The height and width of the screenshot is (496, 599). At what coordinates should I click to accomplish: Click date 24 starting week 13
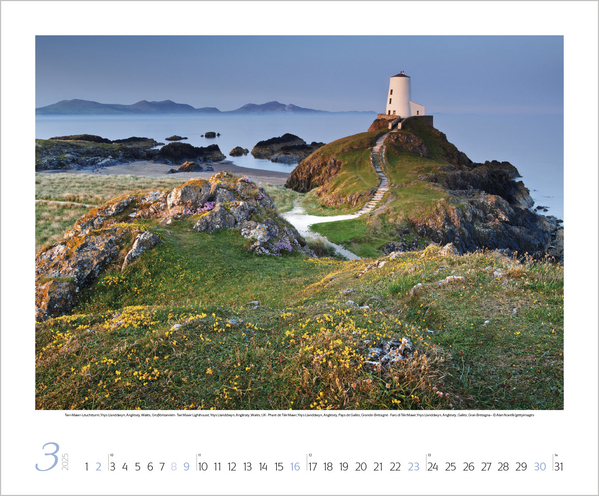(433, 467)
